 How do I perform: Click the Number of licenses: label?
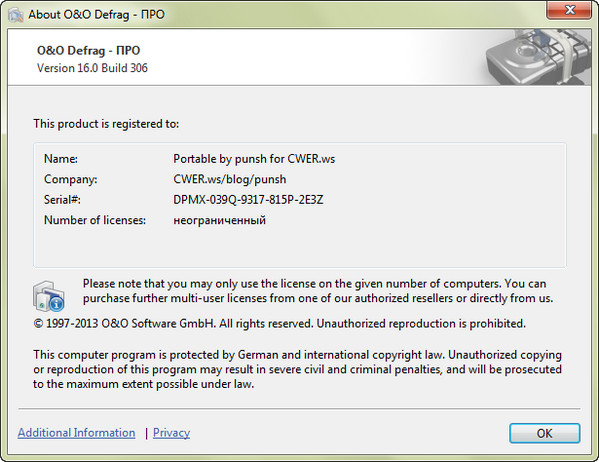[95, 220]
